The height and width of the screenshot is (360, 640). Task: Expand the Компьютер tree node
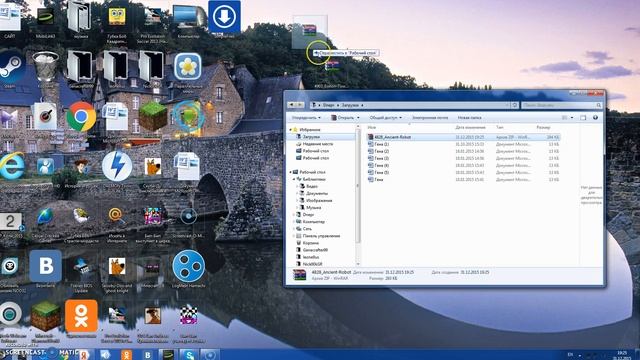(x=294, y=222)
